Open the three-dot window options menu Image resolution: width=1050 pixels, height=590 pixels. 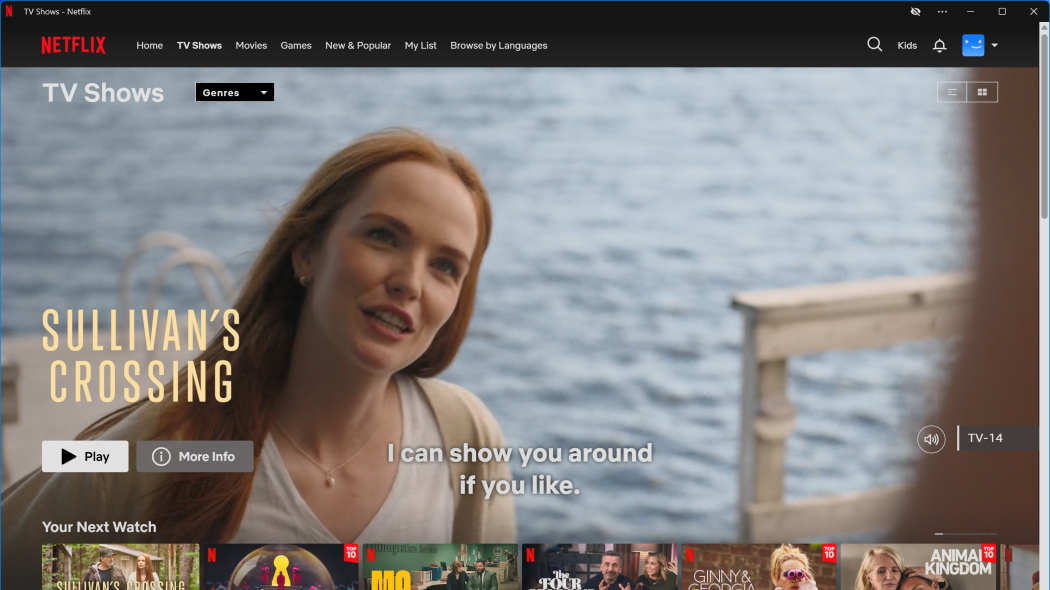click(942, 11)
